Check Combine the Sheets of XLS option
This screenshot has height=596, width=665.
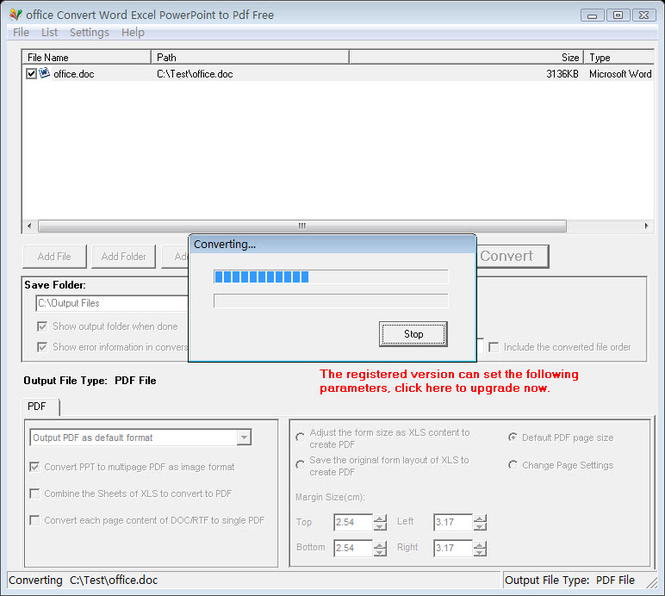click(35, 494)
